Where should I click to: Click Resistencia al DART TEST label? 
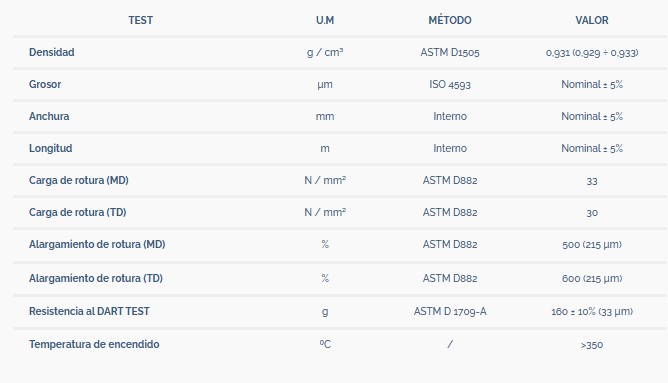89,311
